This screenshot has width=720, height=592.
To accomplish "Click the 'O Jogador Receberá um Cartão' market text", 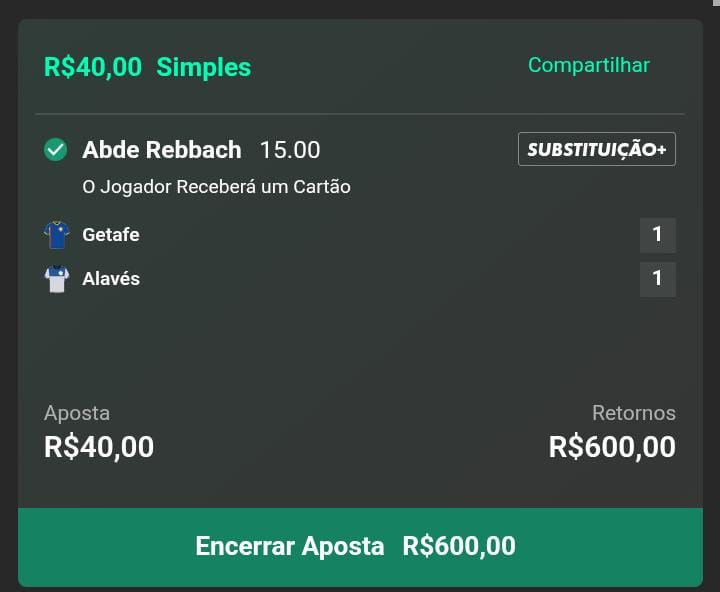I will 216,187.
